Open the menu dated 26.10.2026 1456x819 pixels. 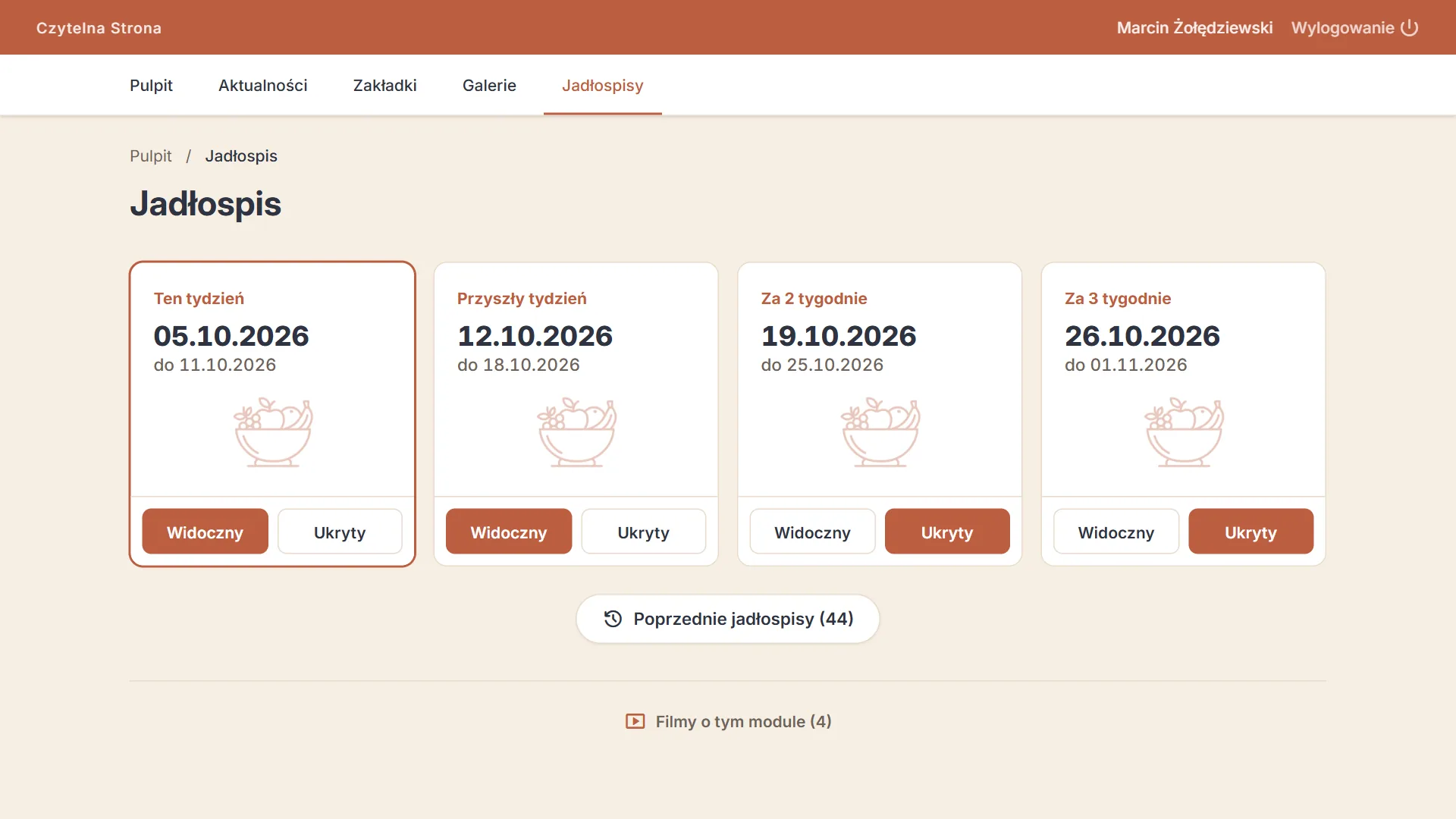pyautogui.click(x=1142, y=336)
